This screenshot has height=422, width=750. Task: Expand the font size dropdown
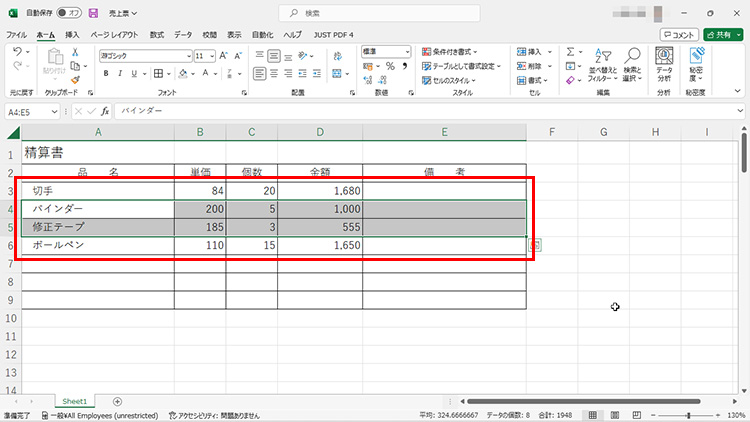(x=211, y=56)
